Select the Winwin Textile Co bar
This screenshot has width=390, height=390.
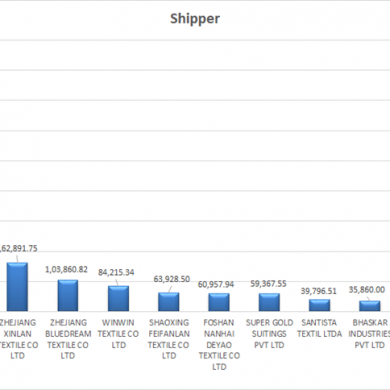(118, 299)
